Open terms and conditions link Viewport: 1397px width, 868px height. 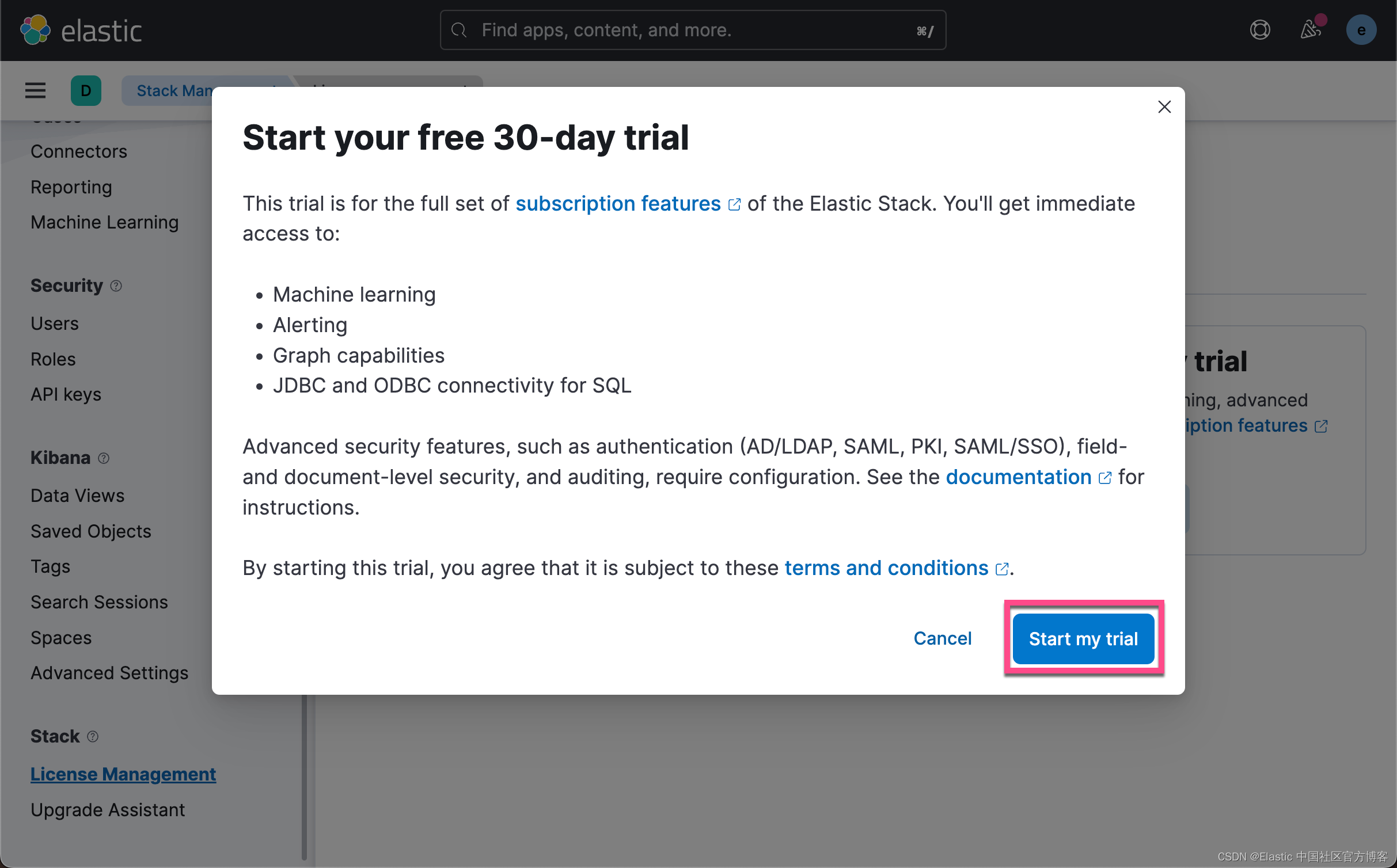coord(897,568)
